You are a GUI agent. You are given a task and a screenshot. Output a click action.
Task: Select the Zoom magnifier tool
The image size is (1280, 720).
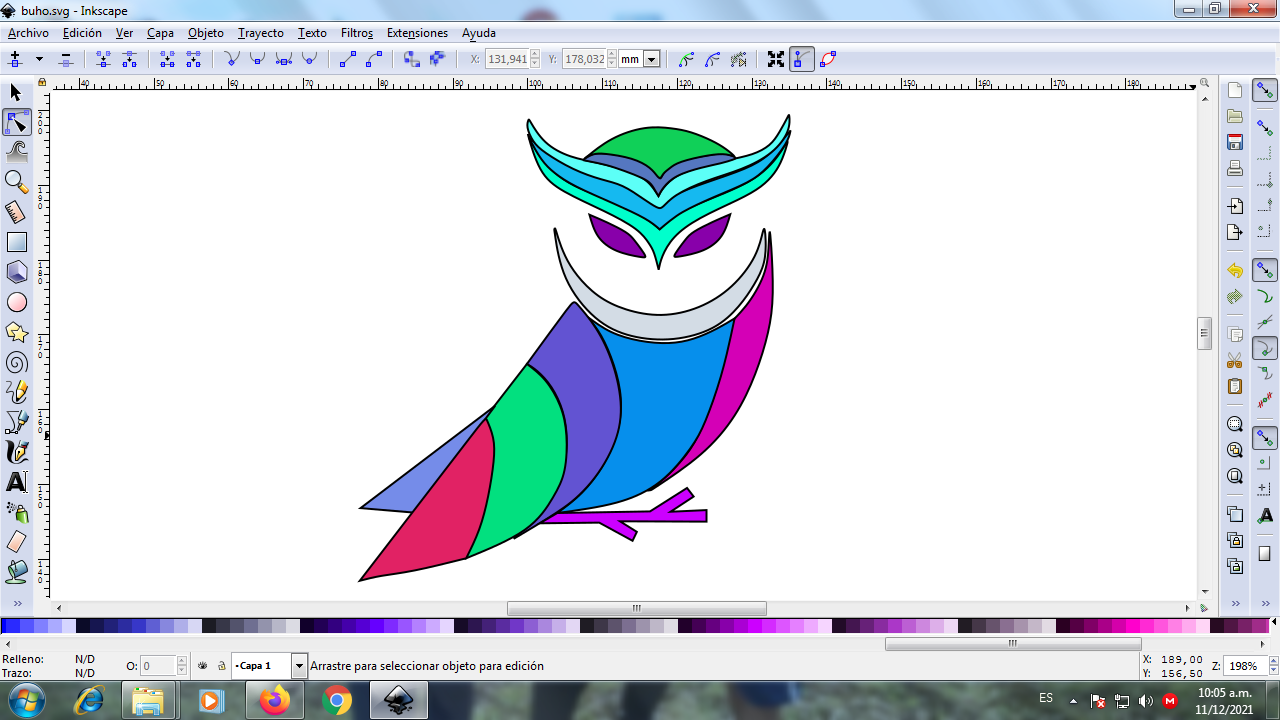[x=16, y=182]
